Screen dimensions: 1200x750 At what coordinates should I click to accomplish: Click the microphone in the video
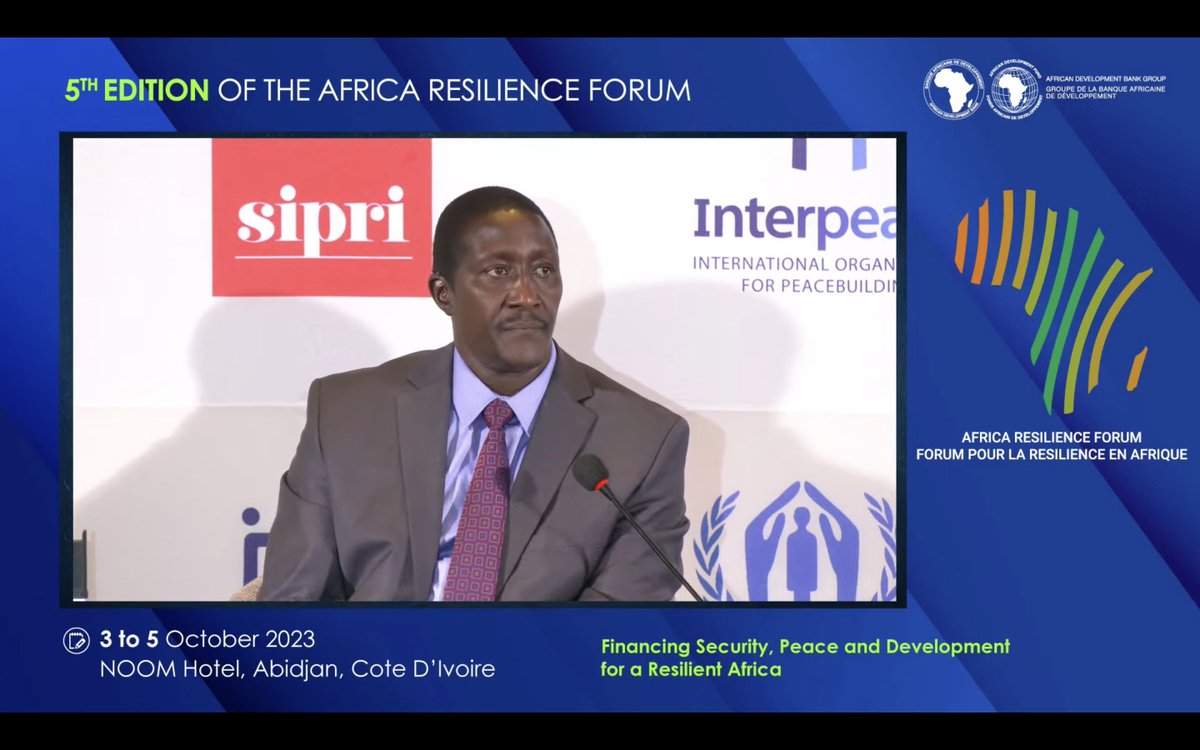tap(591, 472)
